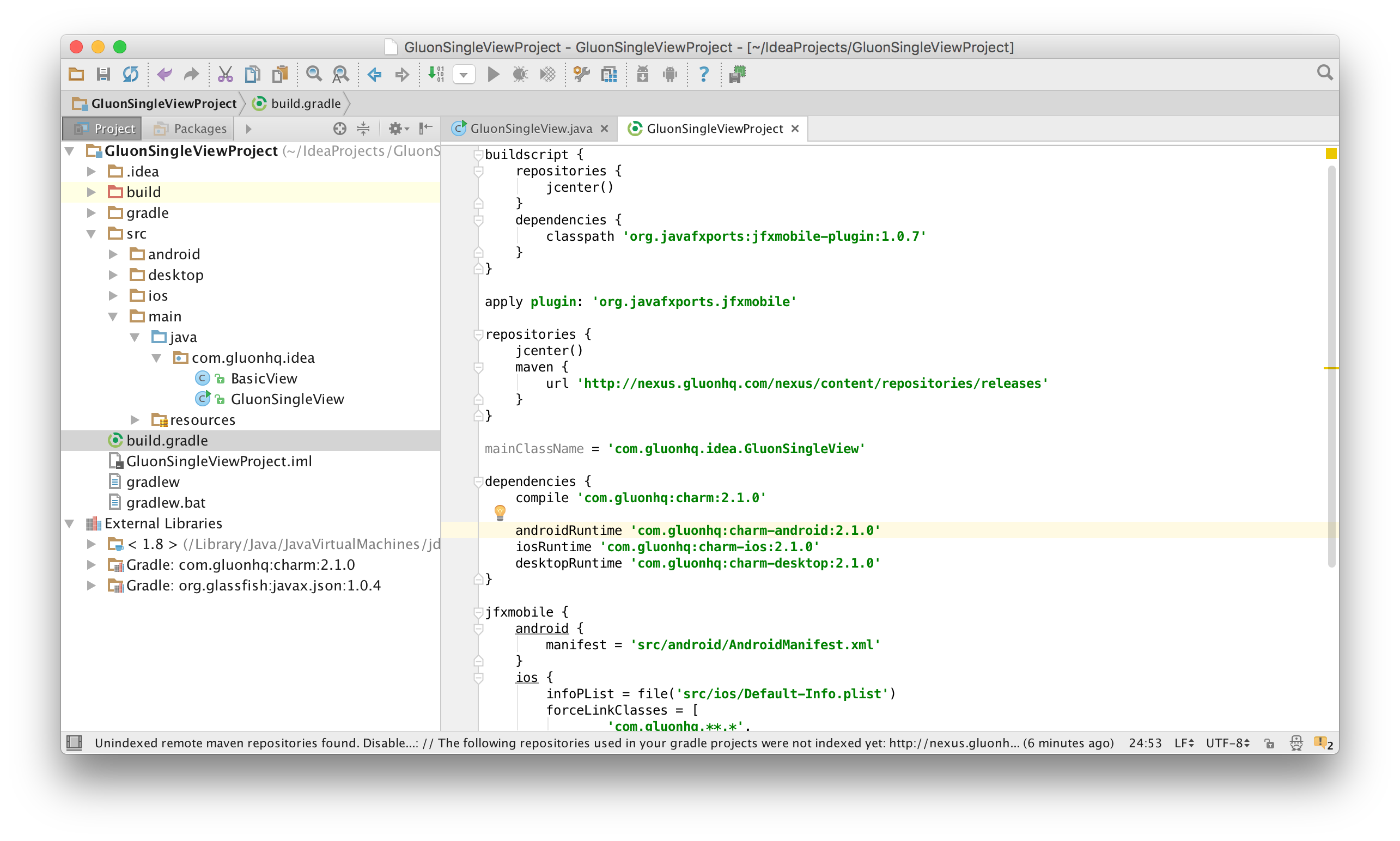Viewport: 1400px width, 841px height.
Task: Expand the ios folder in tree
Action: pos(113,295)
